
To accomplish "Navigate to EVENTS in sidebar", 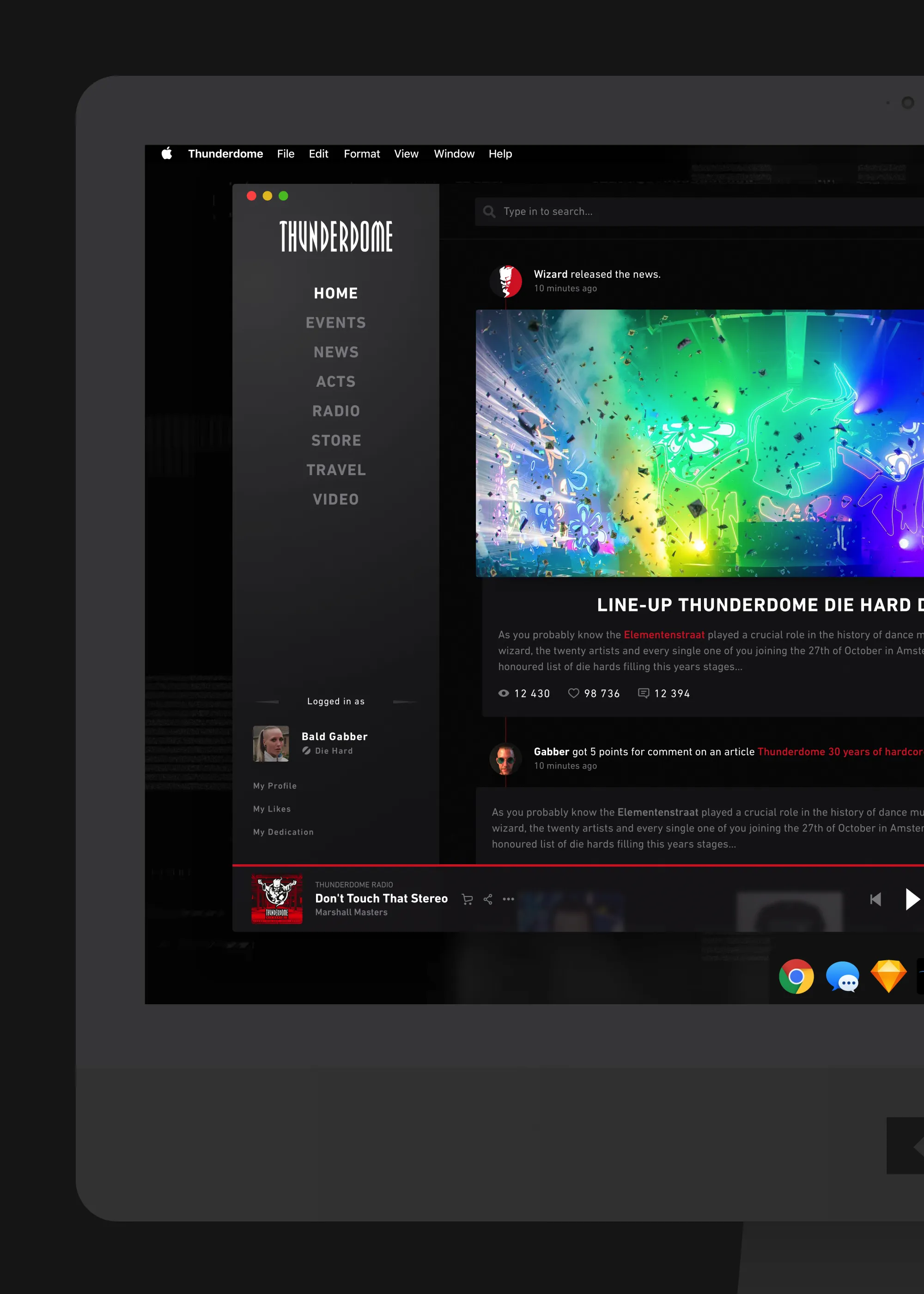I will click(336, 323).
